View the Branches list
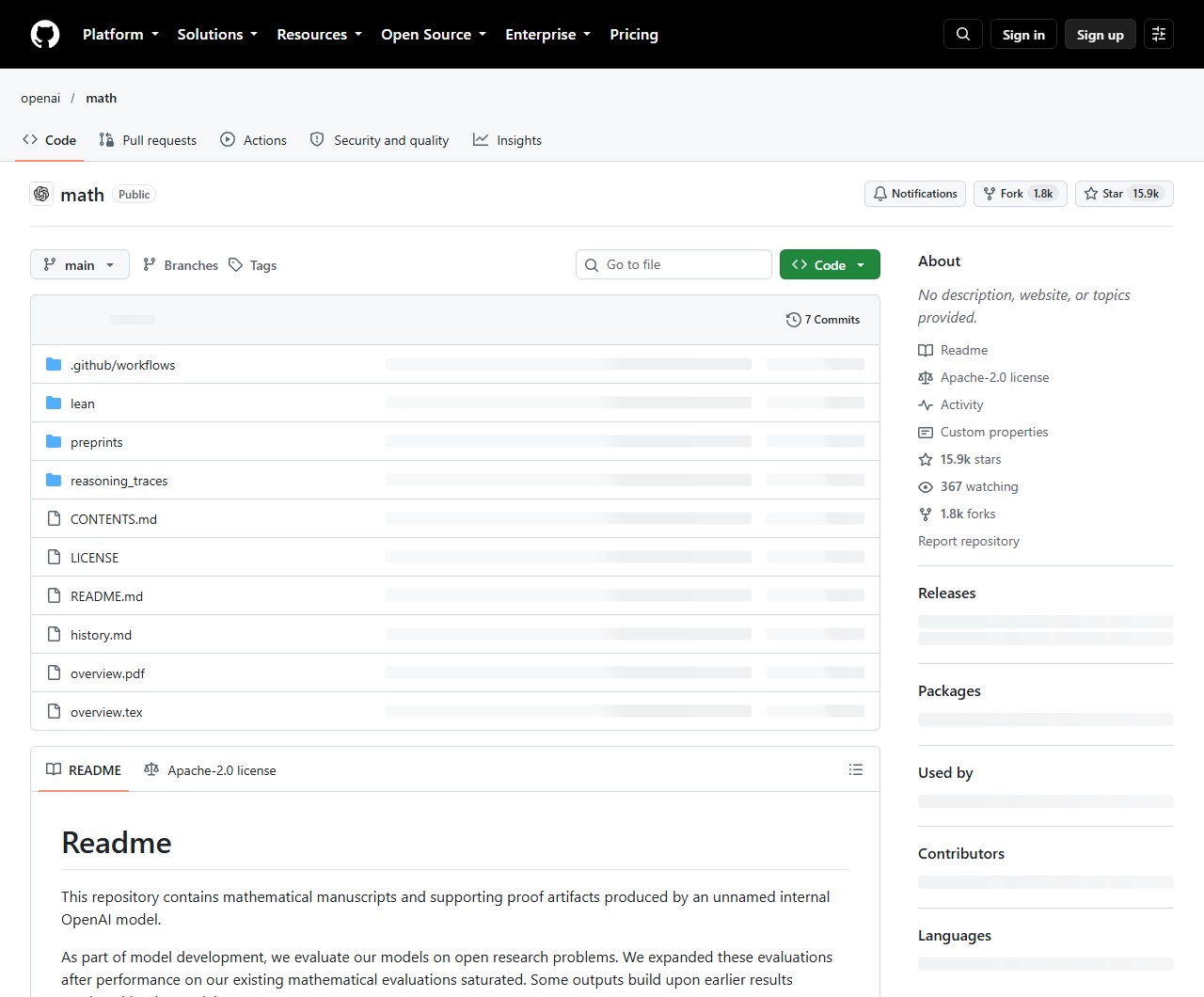Viewport: 1204px width, 997px height. pos(180,265)
